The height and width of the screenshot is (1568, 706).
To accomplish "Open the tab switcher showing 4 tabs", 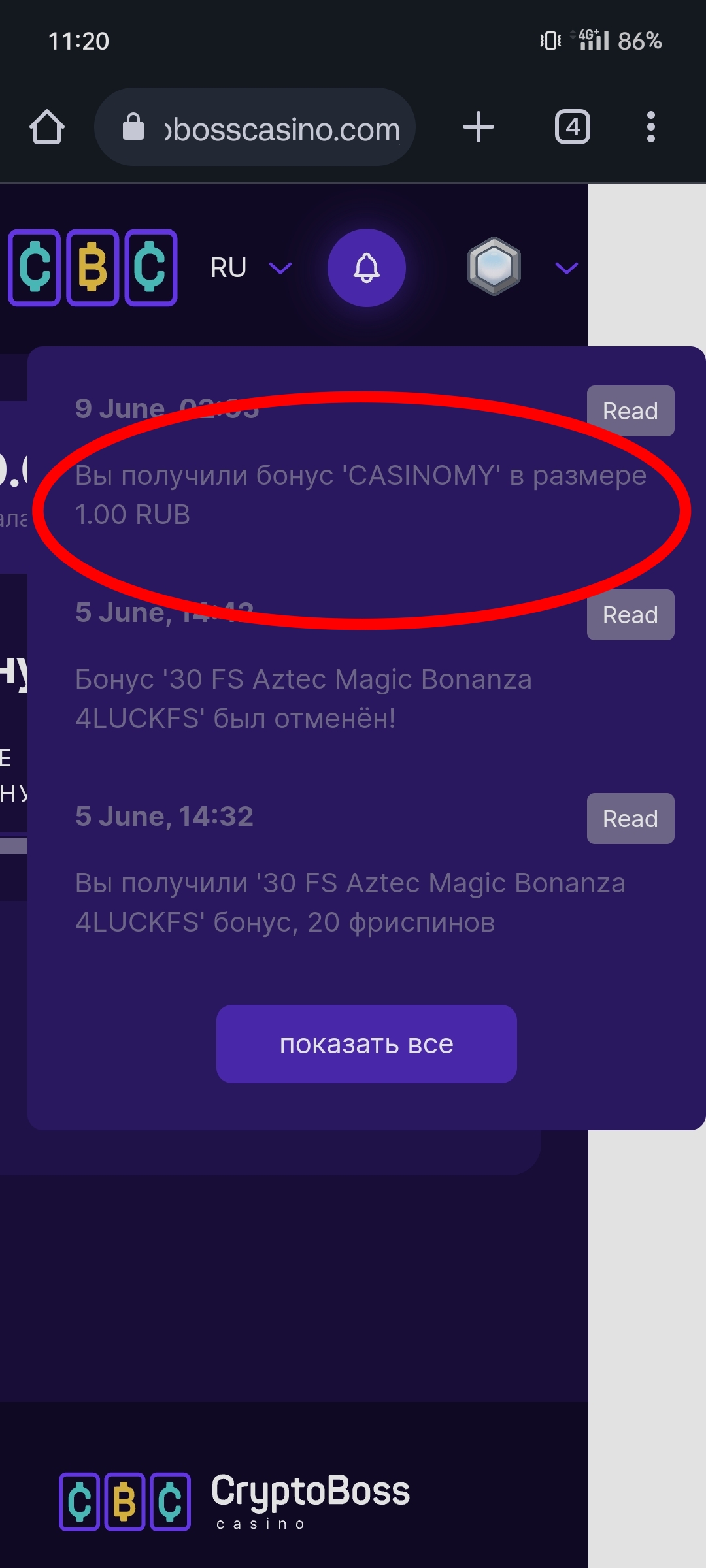I will pos(573,127).
